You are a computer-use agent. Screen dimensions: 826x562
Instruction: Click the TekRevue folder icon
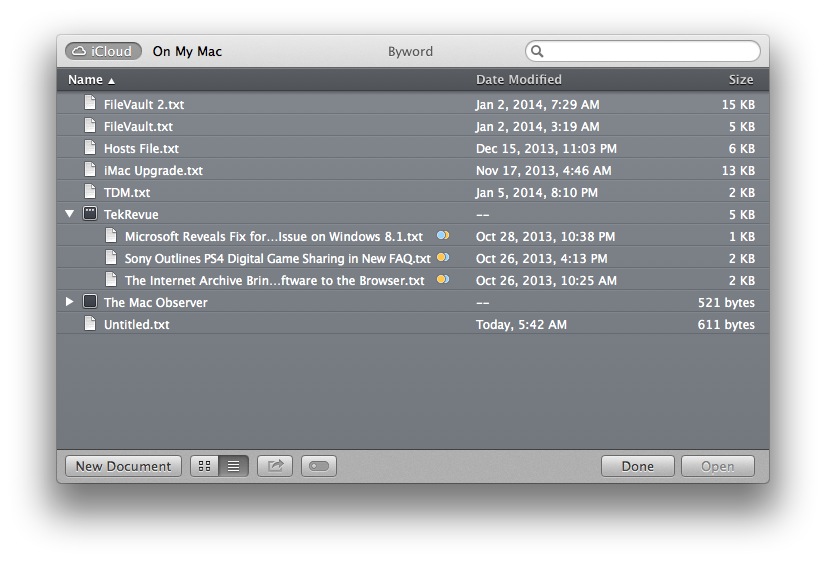coord(90,213)
